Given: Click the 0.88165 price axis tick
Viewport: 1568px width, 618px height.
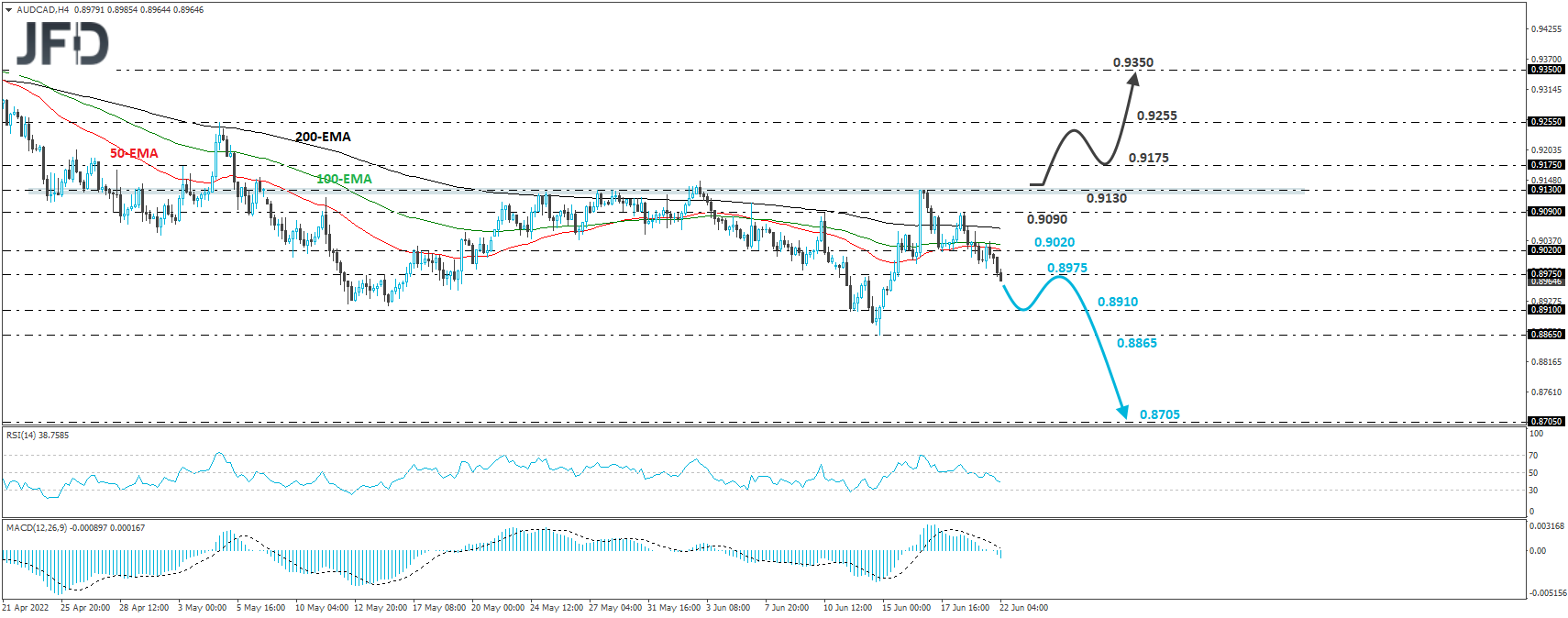Looking at the screenshot, I should (1546, 362).
